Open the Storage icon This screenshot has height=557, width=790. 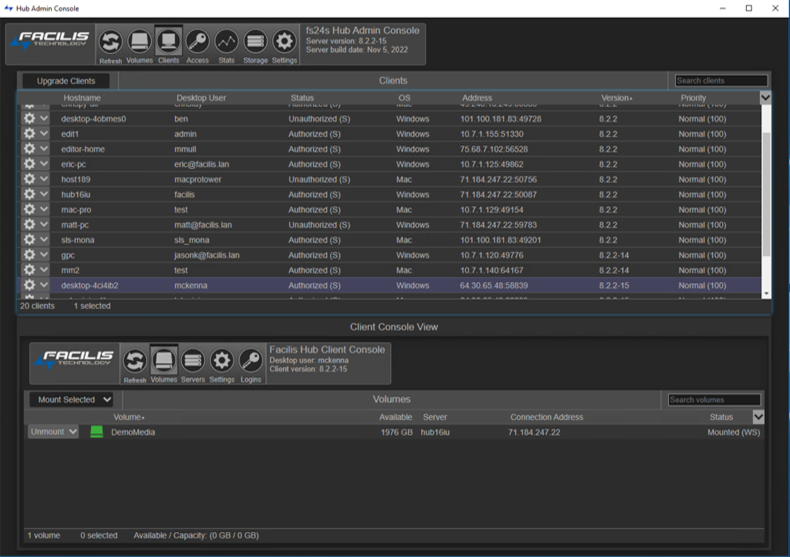255,42
